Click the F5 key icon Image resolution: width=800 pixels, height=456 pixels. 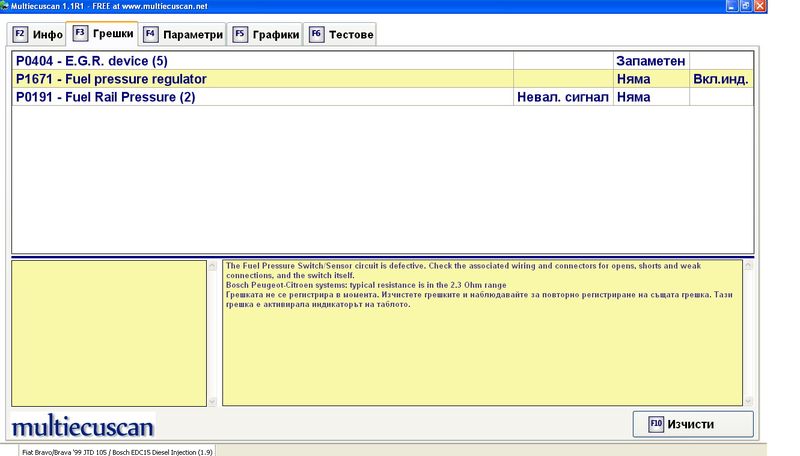coord(240,35)
